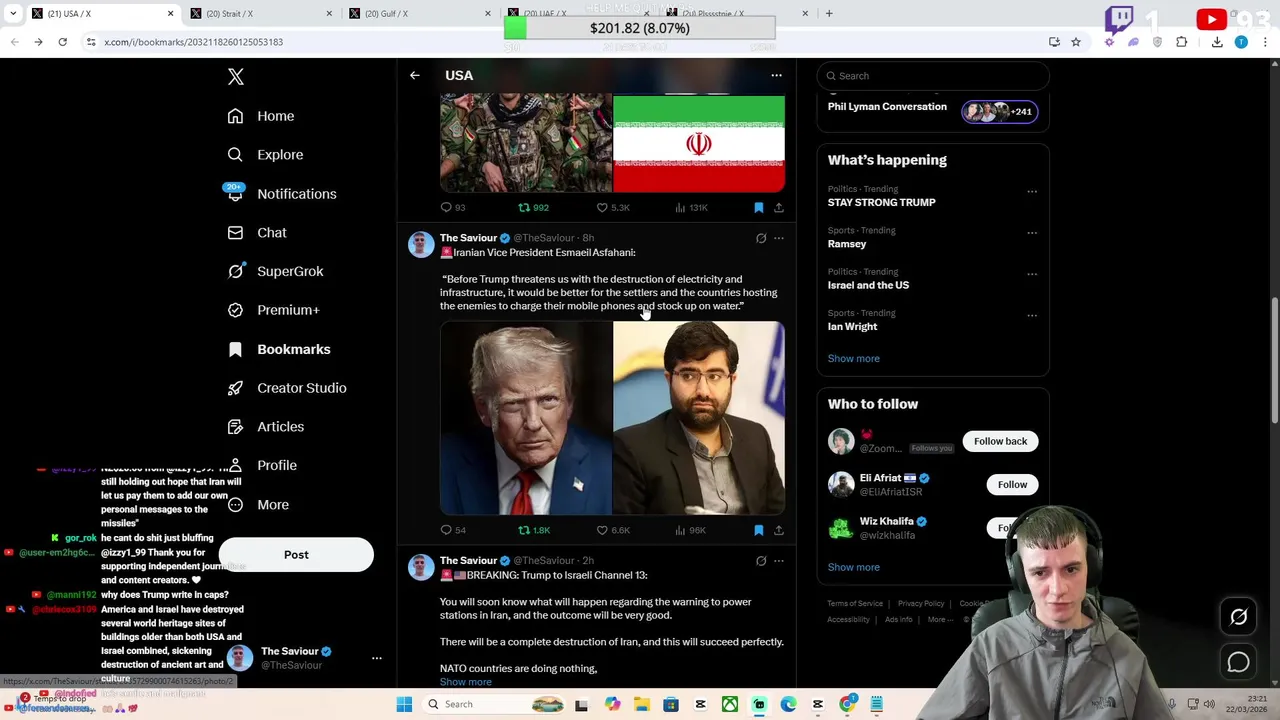Image resolution: width=1280 pixels, height=720 pixels.
Task: Open File Explorer from taskbar
Action: (x=641, y=705)
